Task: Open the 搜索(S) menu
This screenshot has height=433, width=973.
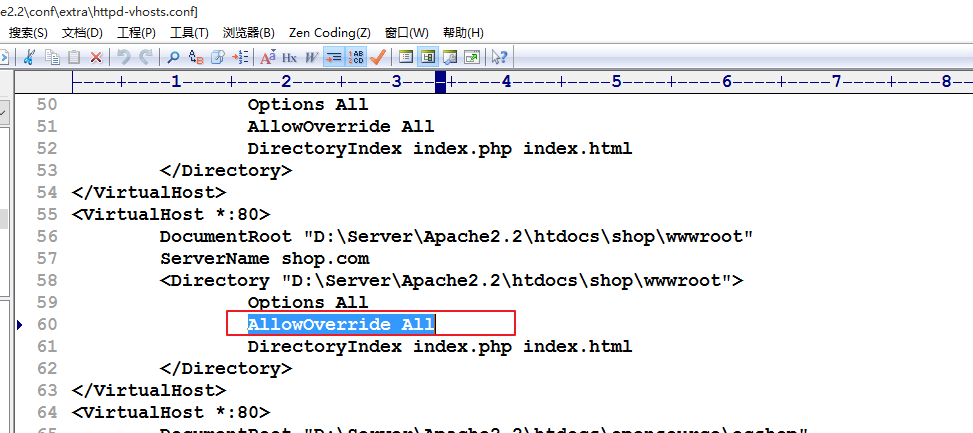Action: (28, 33)
